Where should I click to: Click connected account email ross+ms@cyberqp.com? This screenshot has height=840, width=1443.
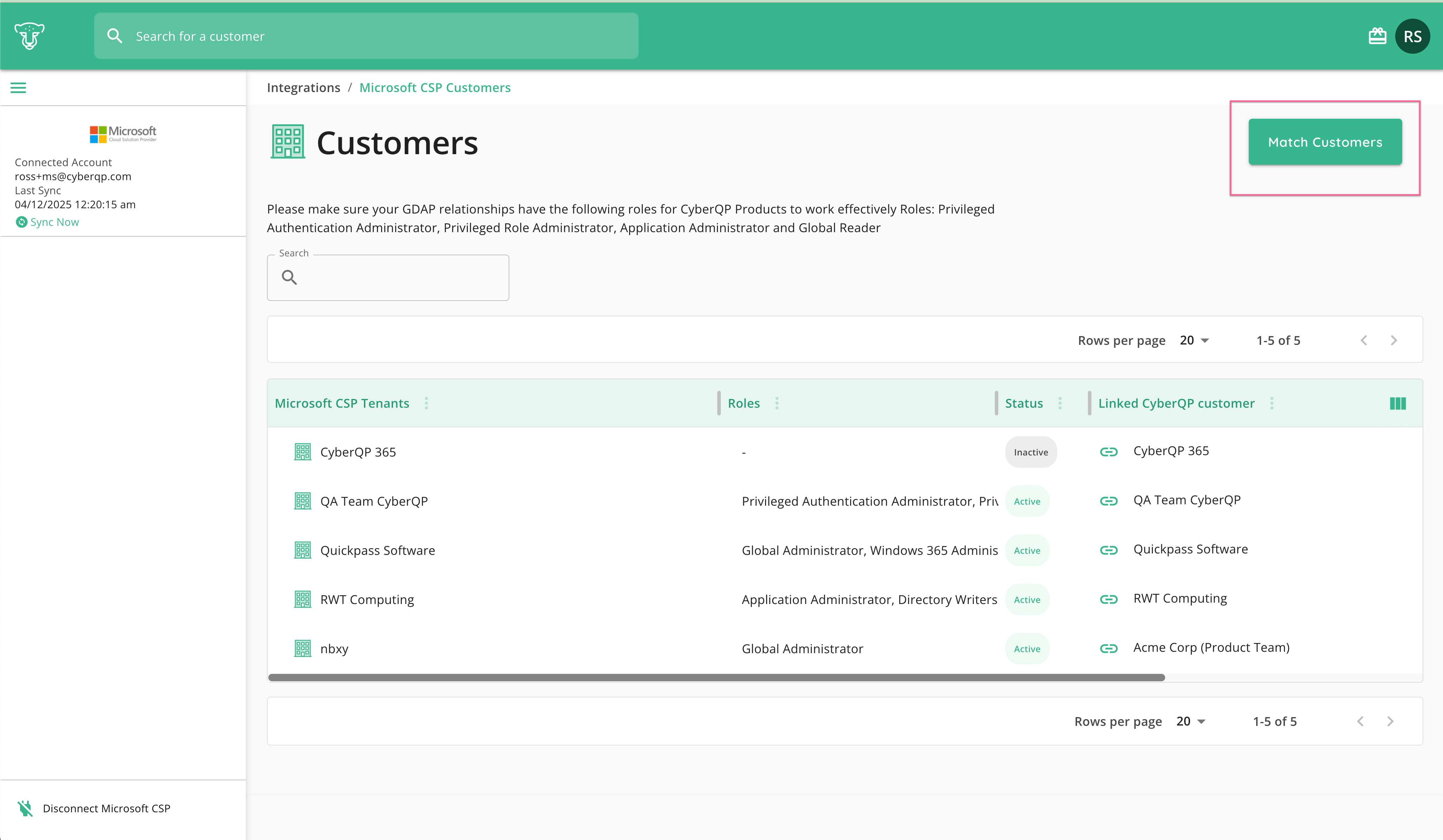(73, 176)
